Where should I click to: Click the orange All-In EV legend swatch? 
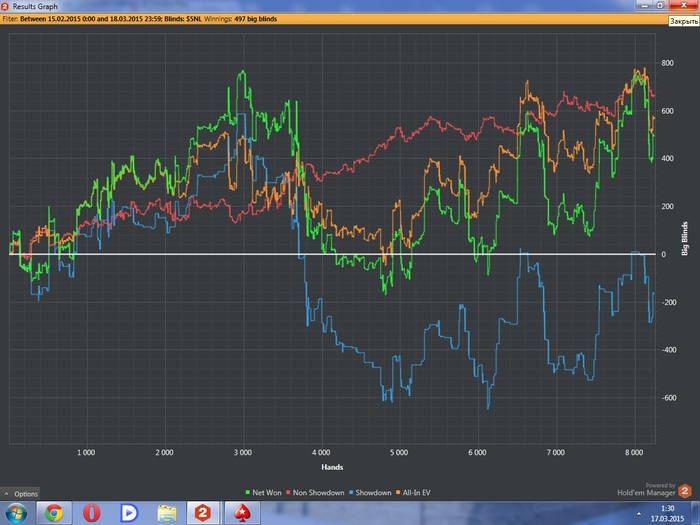(x=398, y=493)
